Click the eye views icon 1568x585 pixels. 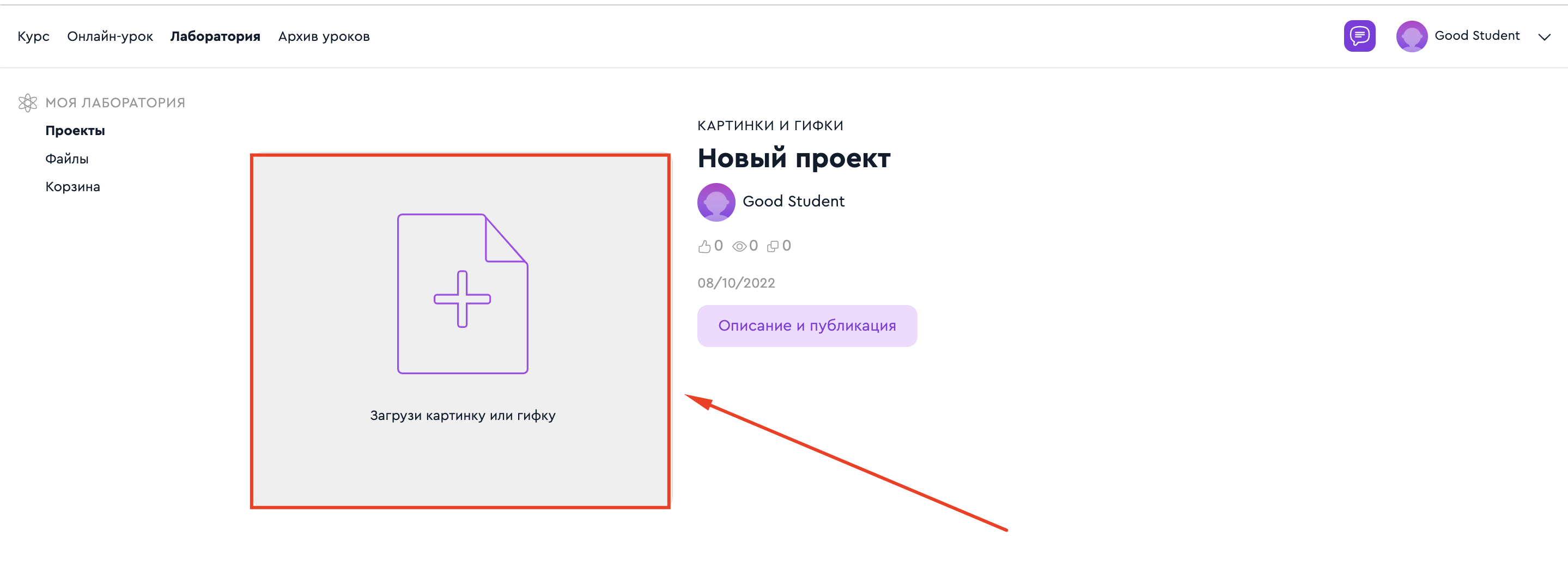coord(739,246)
